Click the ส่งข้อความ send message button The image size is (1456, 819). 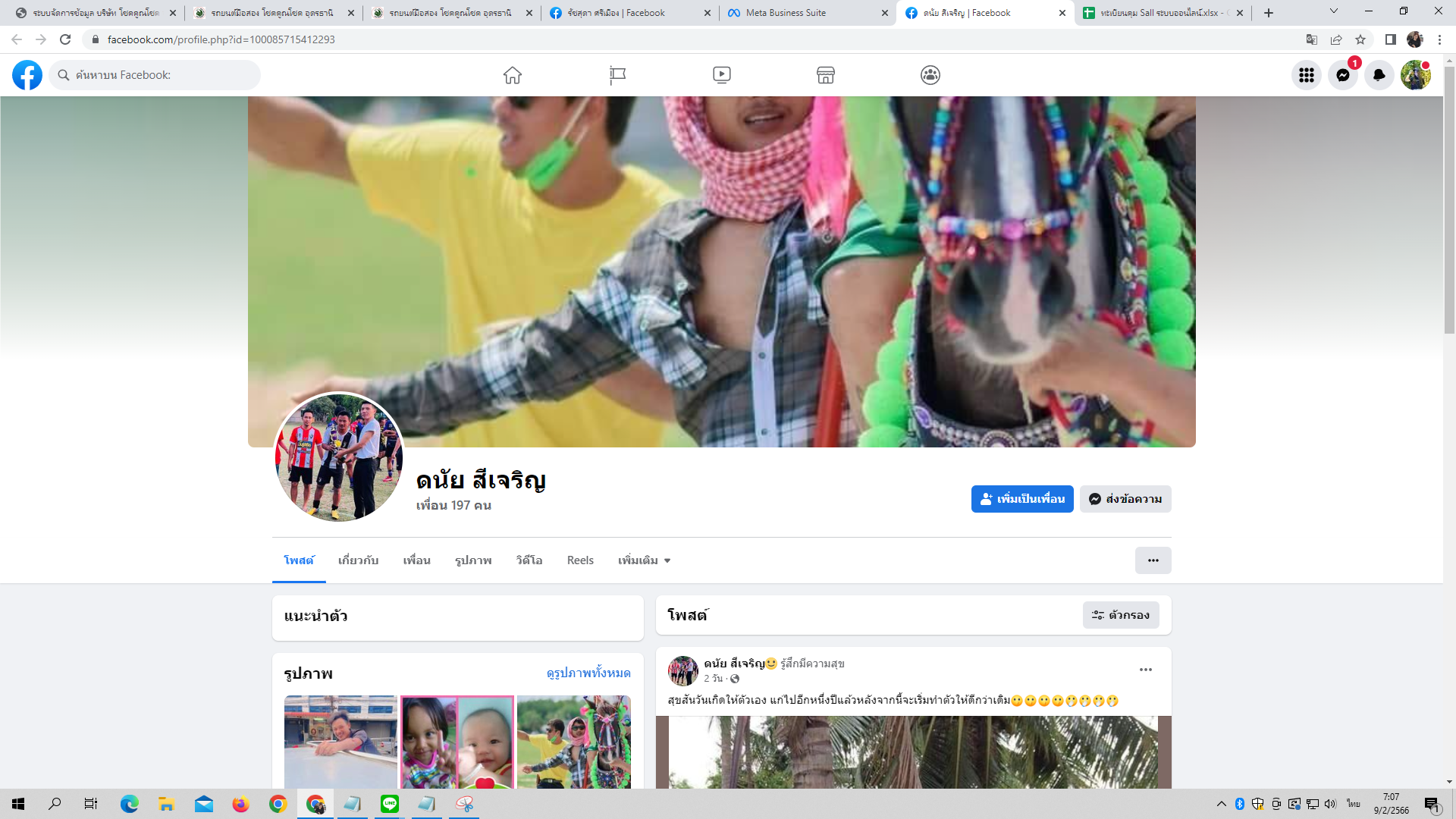[1125, 499]
